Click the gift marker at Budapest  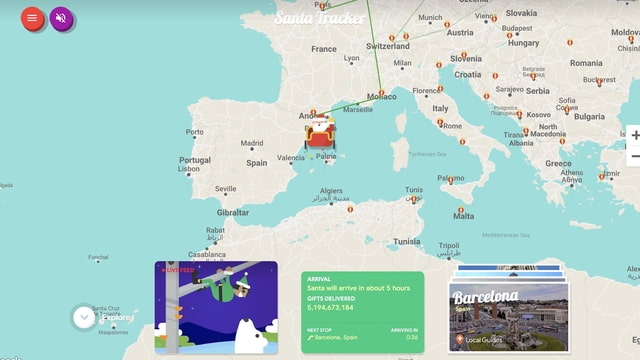coord(509,36)
